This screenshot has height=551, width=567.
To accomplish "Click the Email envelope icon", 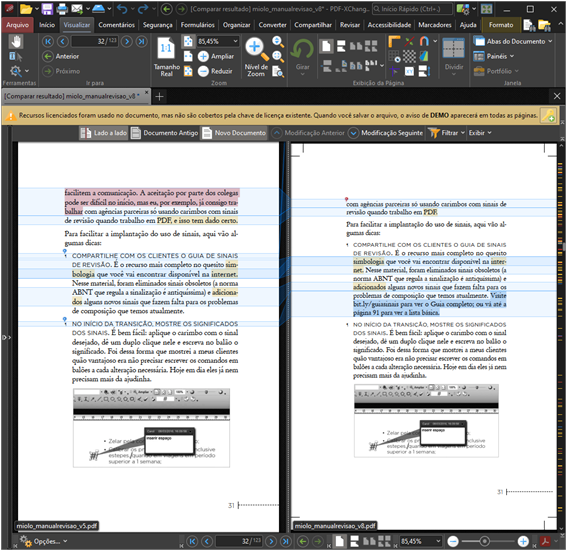I will click(x=77, y=9).
